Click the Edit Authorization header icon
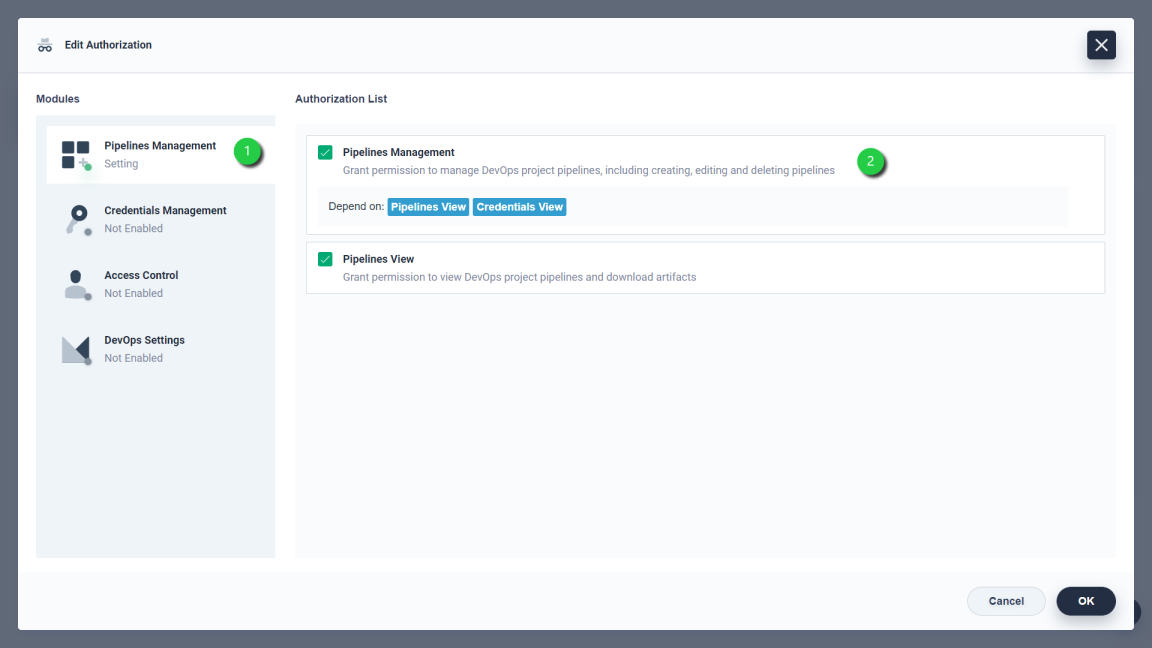 (45, 45)
